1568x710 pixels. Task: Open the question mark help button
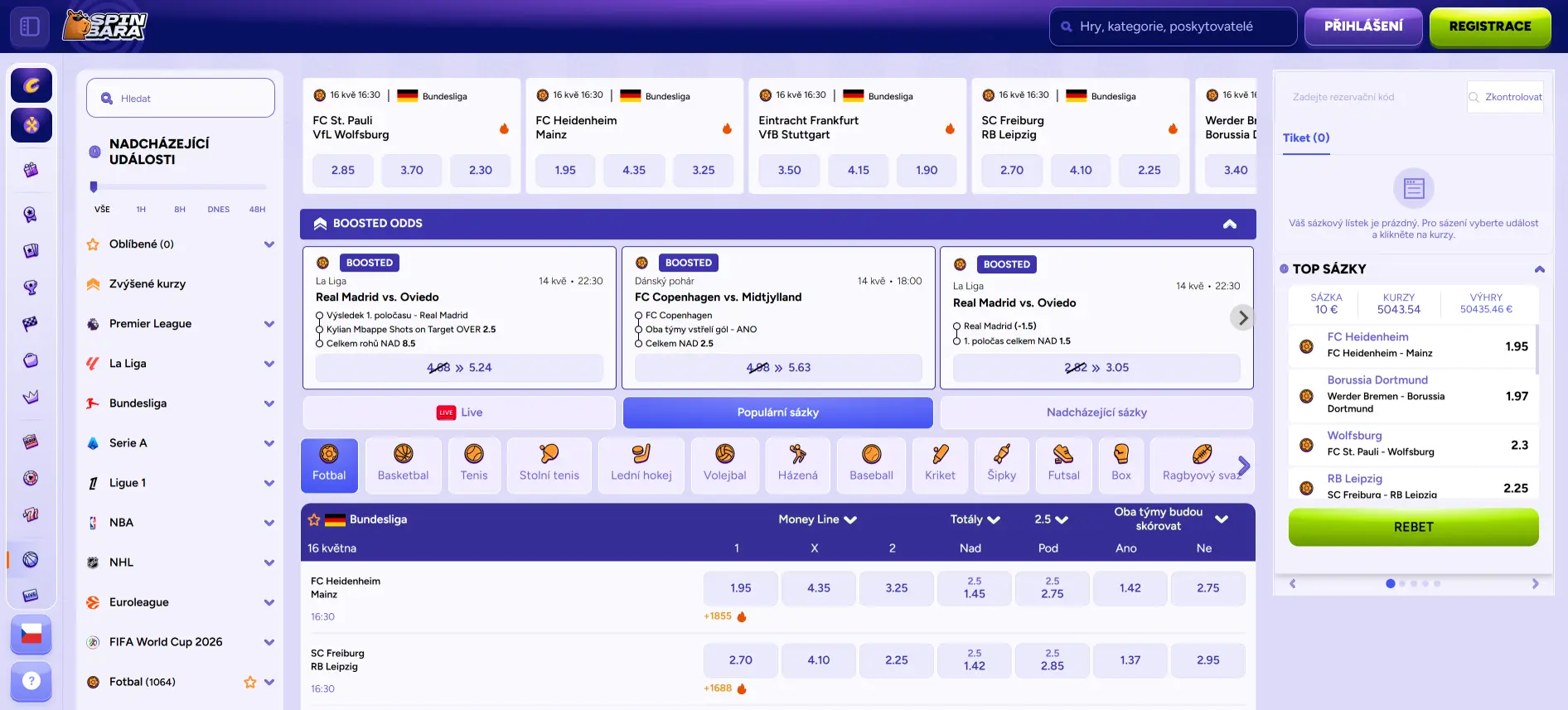coord(31,681)
